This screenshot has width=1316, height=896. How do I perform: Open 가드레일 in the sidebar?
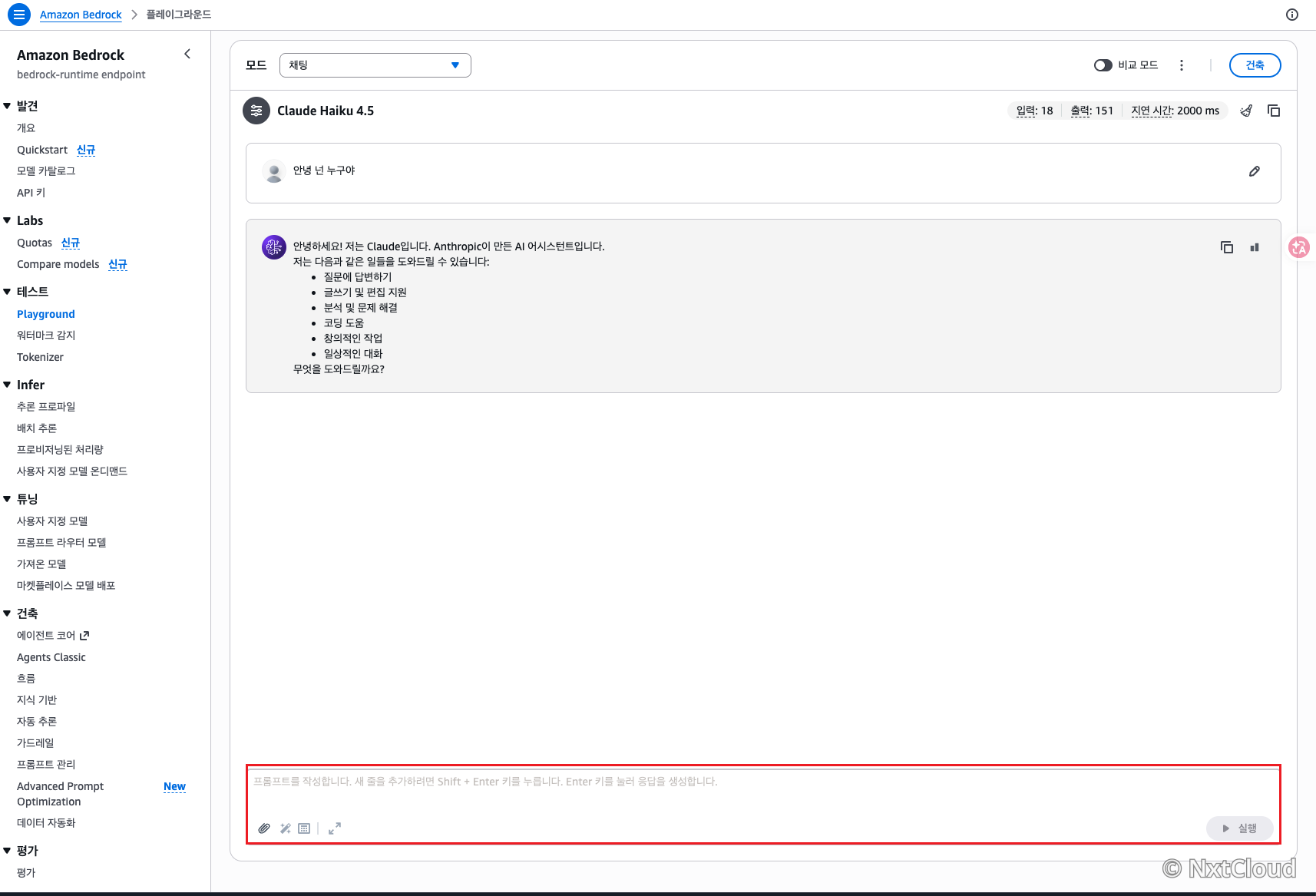pos(35,743)
